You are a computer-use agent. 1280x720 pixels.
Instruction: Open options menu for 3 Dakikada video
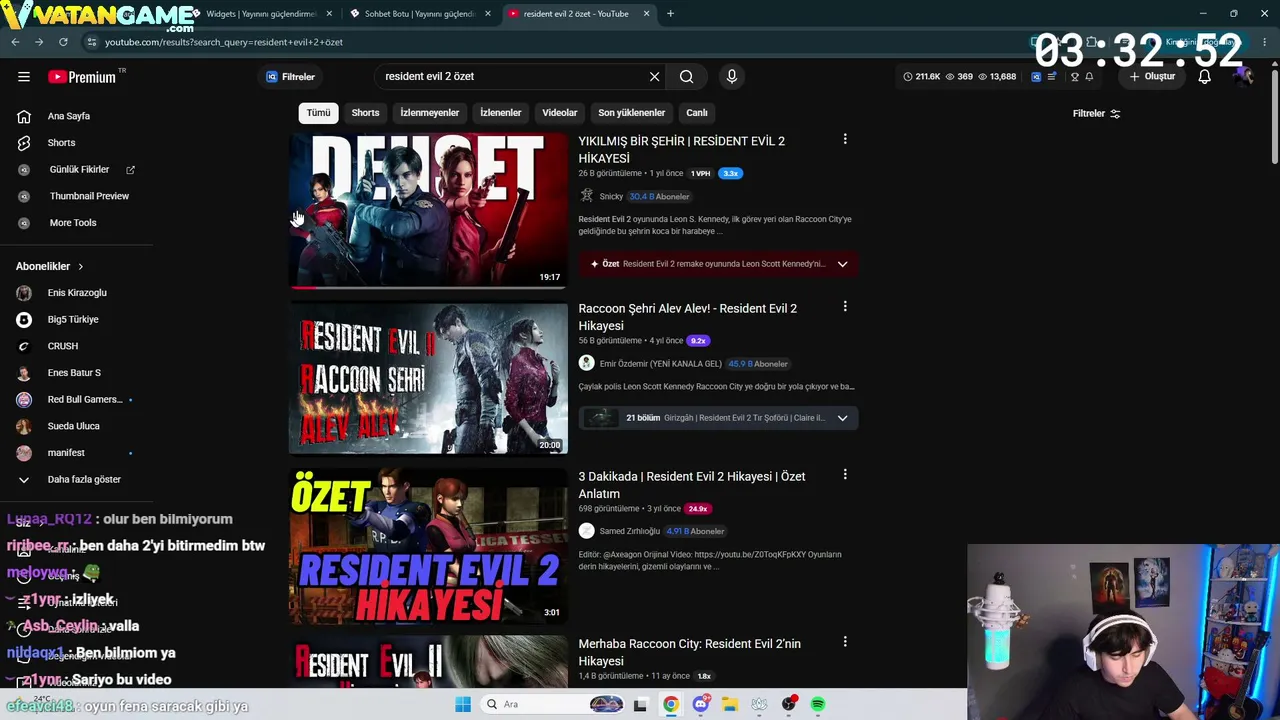[845, 475]
